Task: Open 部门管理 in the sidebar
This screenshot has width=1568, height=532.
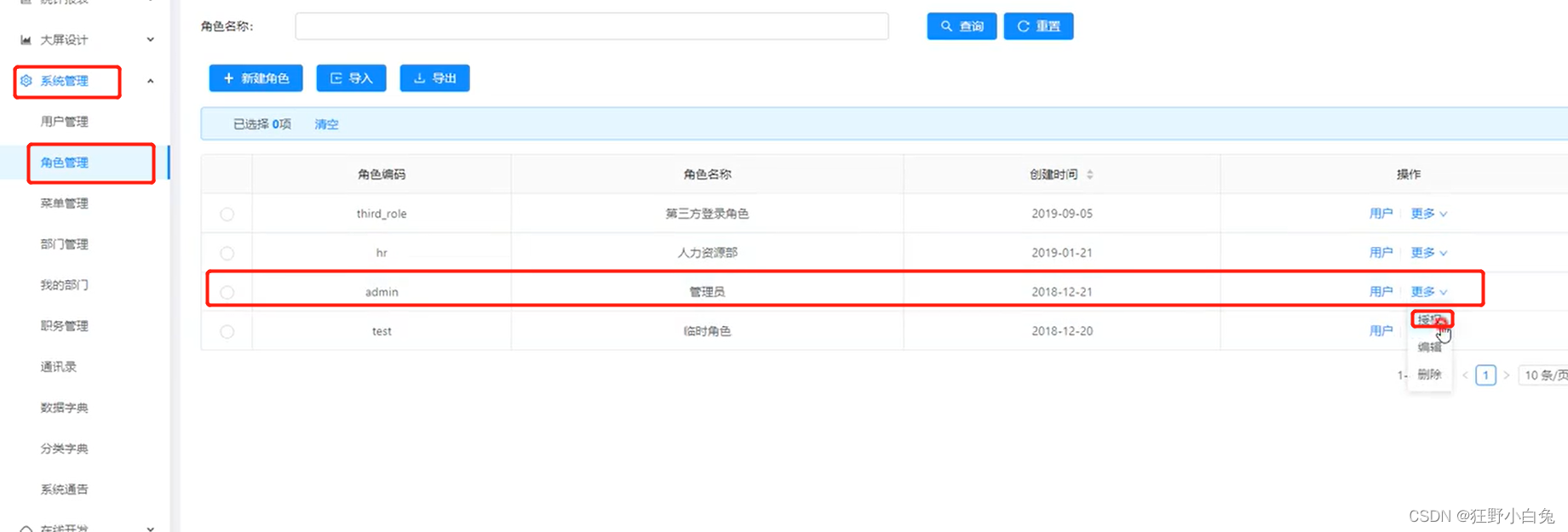Action: pyautogui.click(x=65, y=244)
